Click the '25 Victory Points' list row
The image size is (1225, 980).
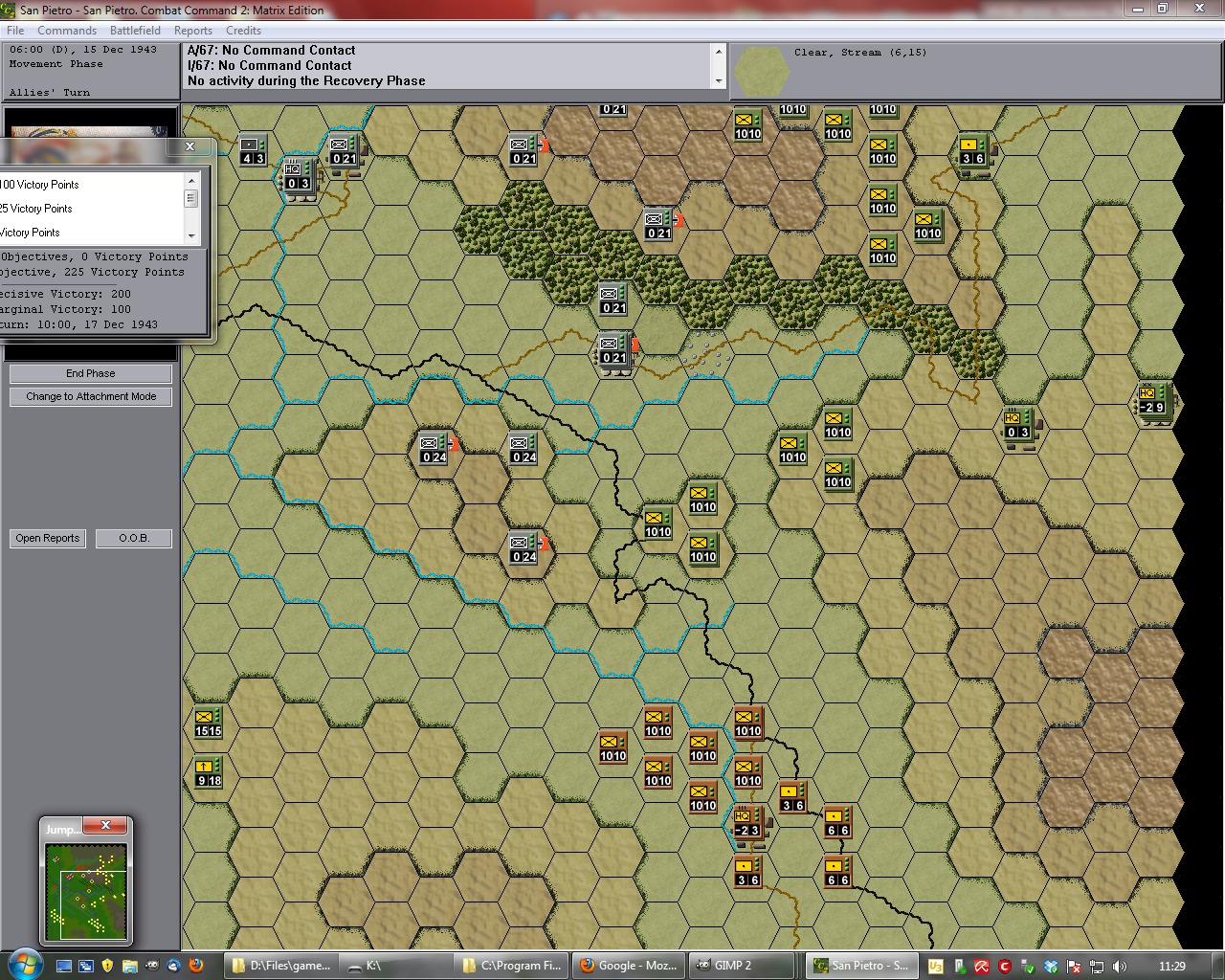pyautogui.click(x=92, y=209)
